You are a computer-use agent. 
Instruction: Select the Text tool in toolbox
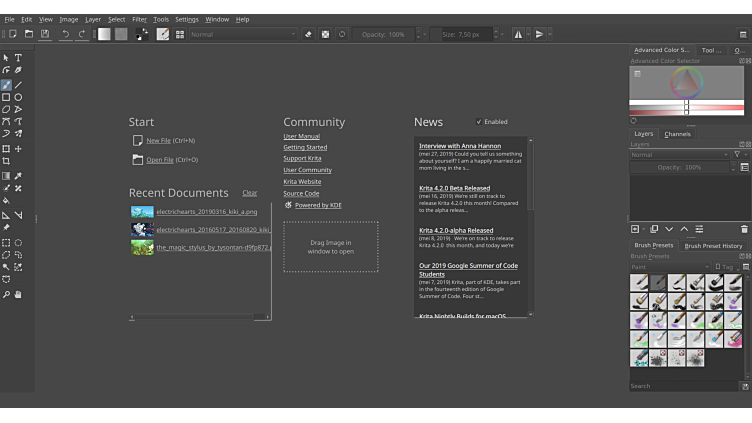tap(18, 58)
